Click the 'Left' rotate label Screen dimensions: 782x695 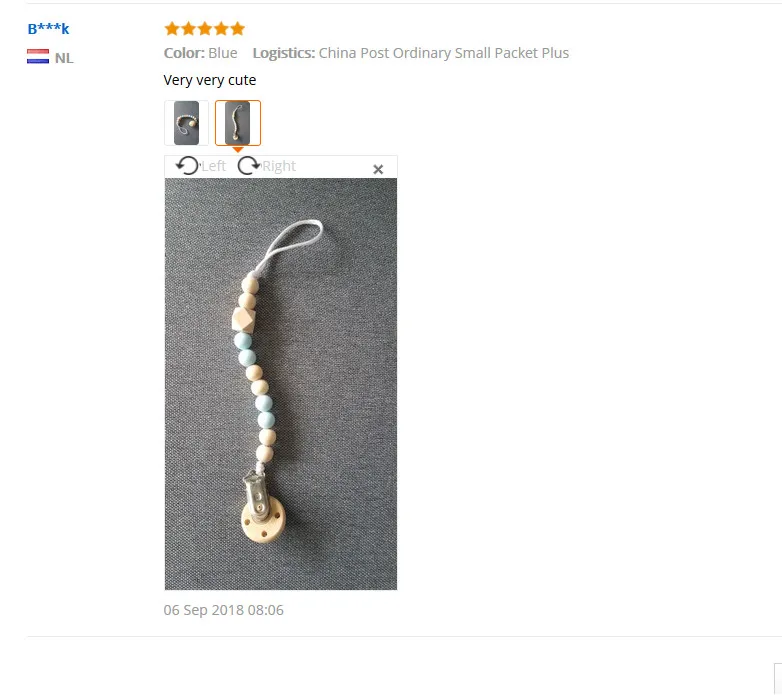click(213, 166)
